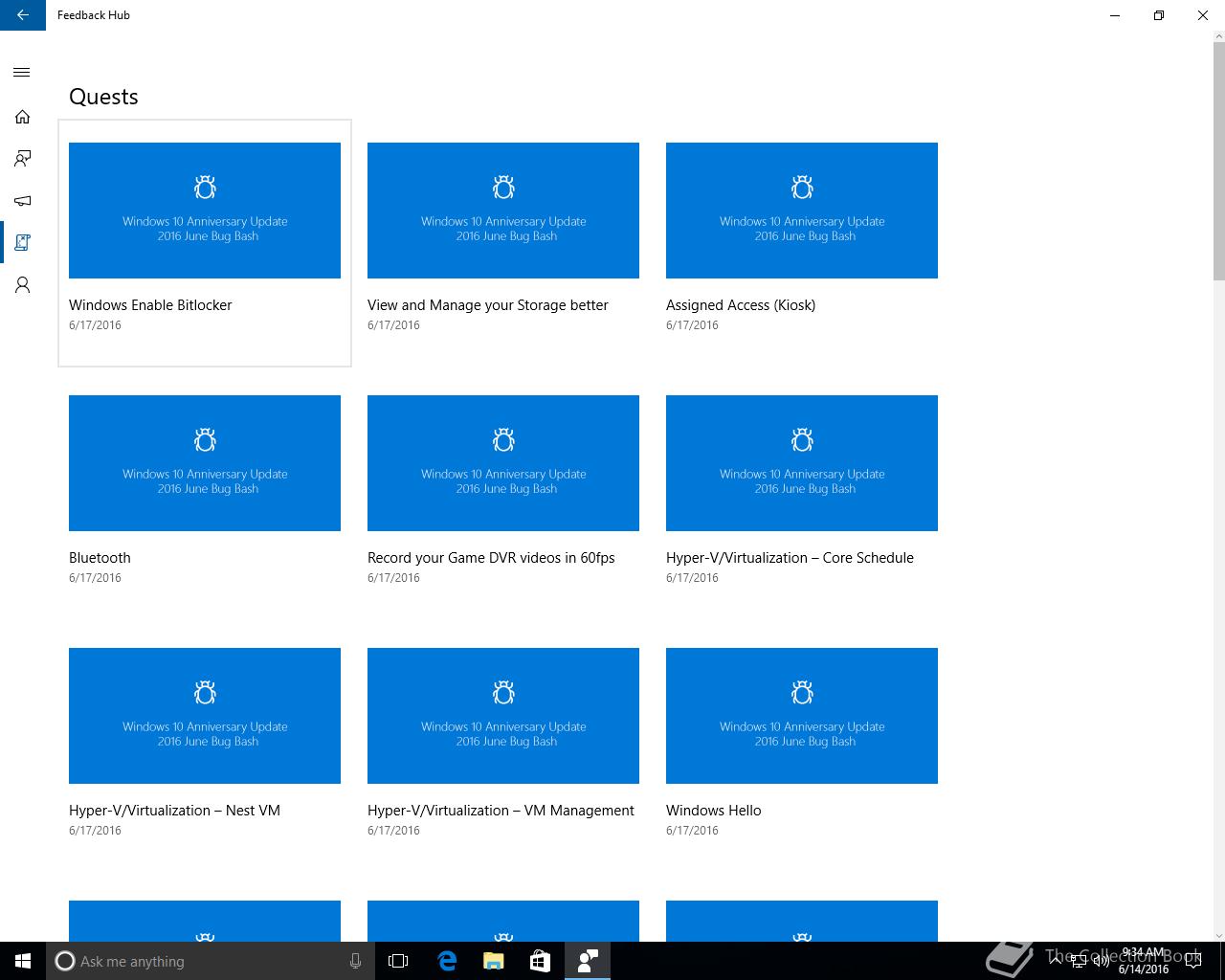Click 'Record your Game DVR videos in 60fps'

[x=491, y=558]
